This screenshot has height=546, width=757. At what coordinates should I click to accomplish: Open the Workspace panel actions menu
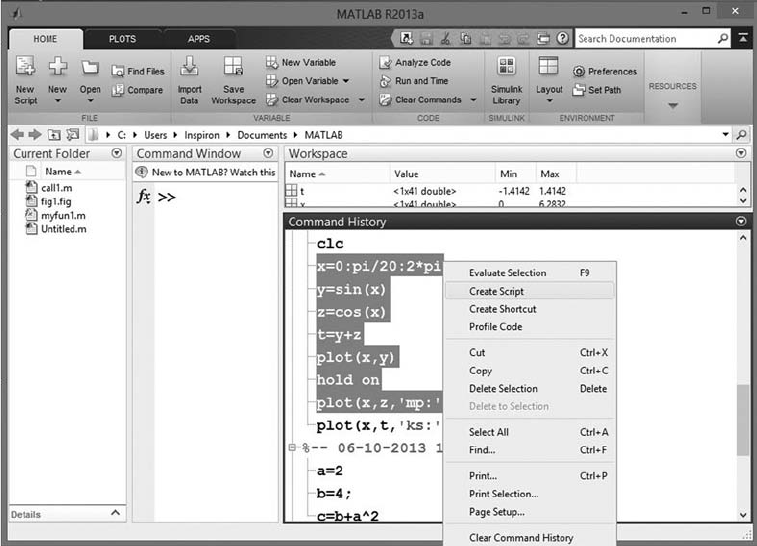(741, 153)
